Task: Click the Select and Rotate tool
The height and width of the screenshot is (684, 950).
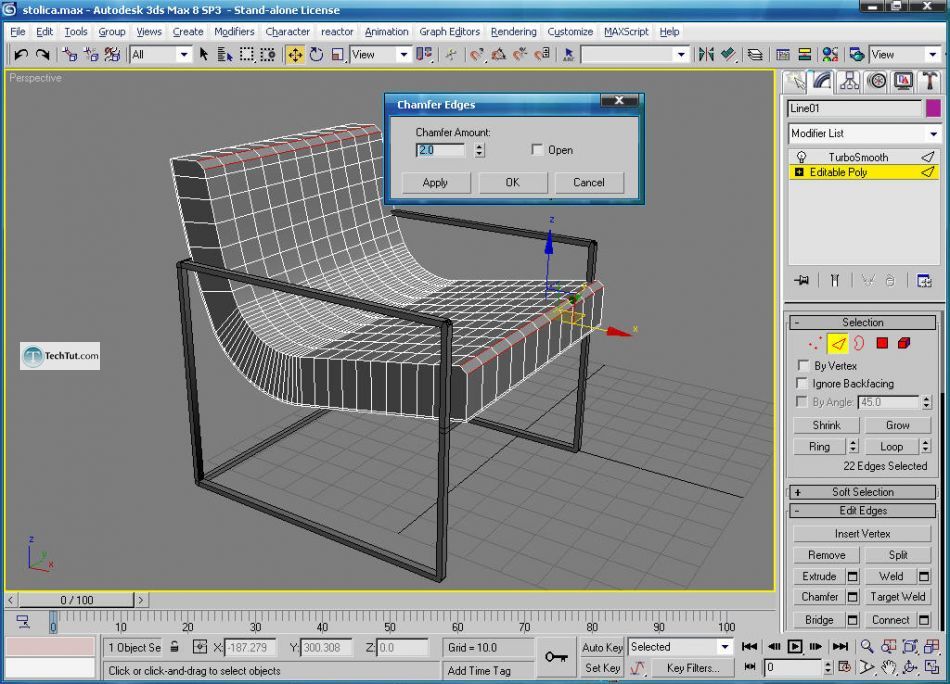Action: point(316,54)
